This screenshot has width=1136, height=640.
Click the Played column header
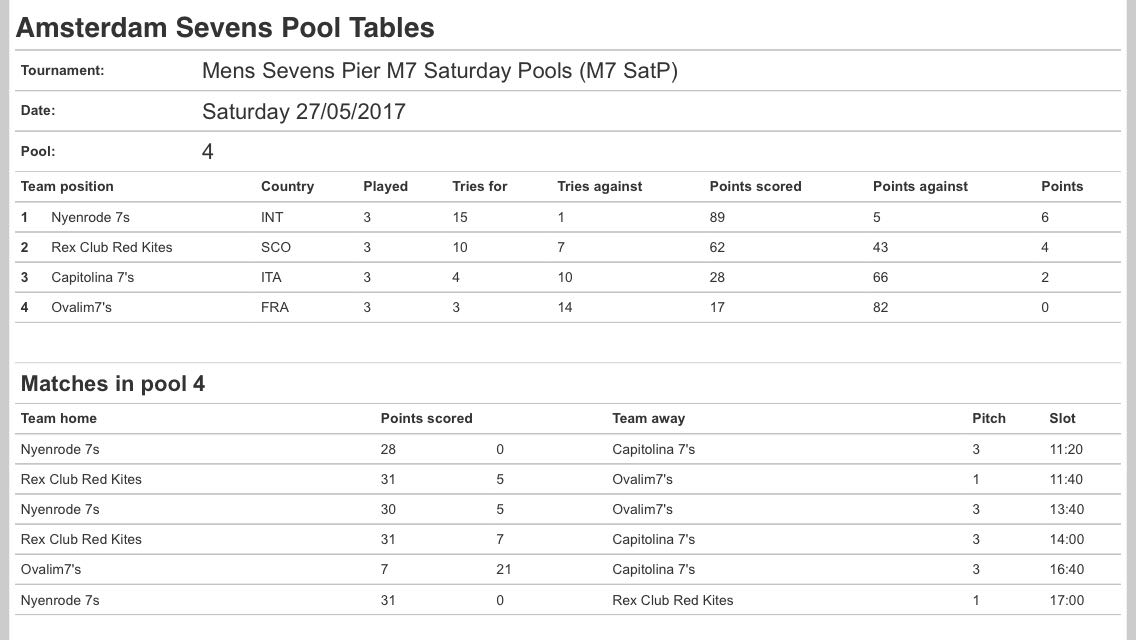(x=385, y=186)
